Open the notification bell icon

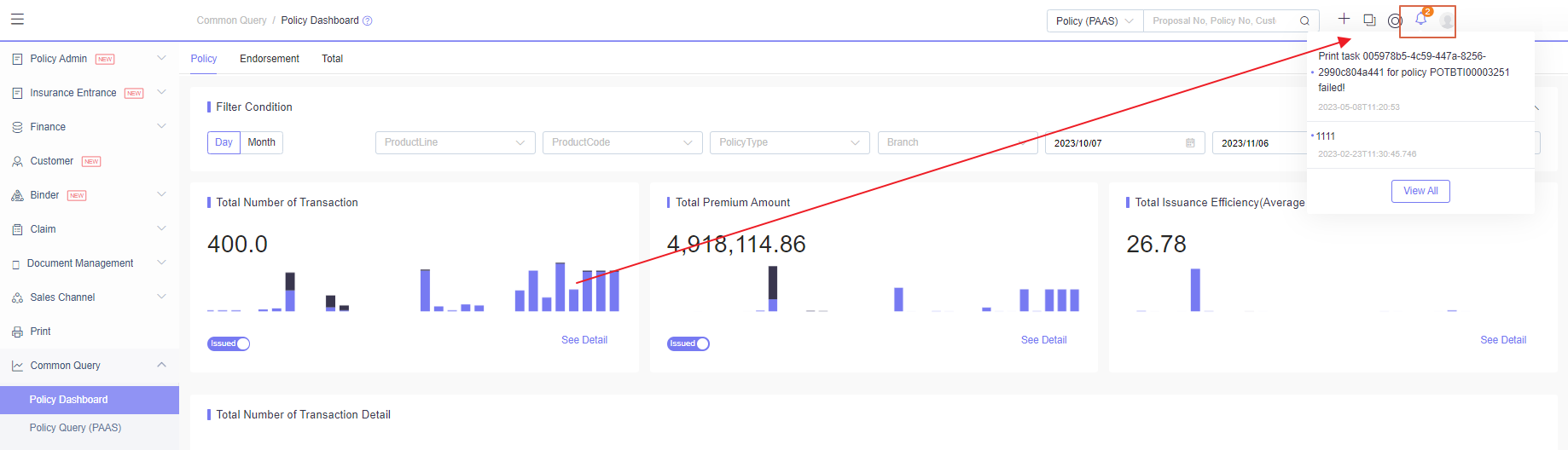coord(1420,20)
